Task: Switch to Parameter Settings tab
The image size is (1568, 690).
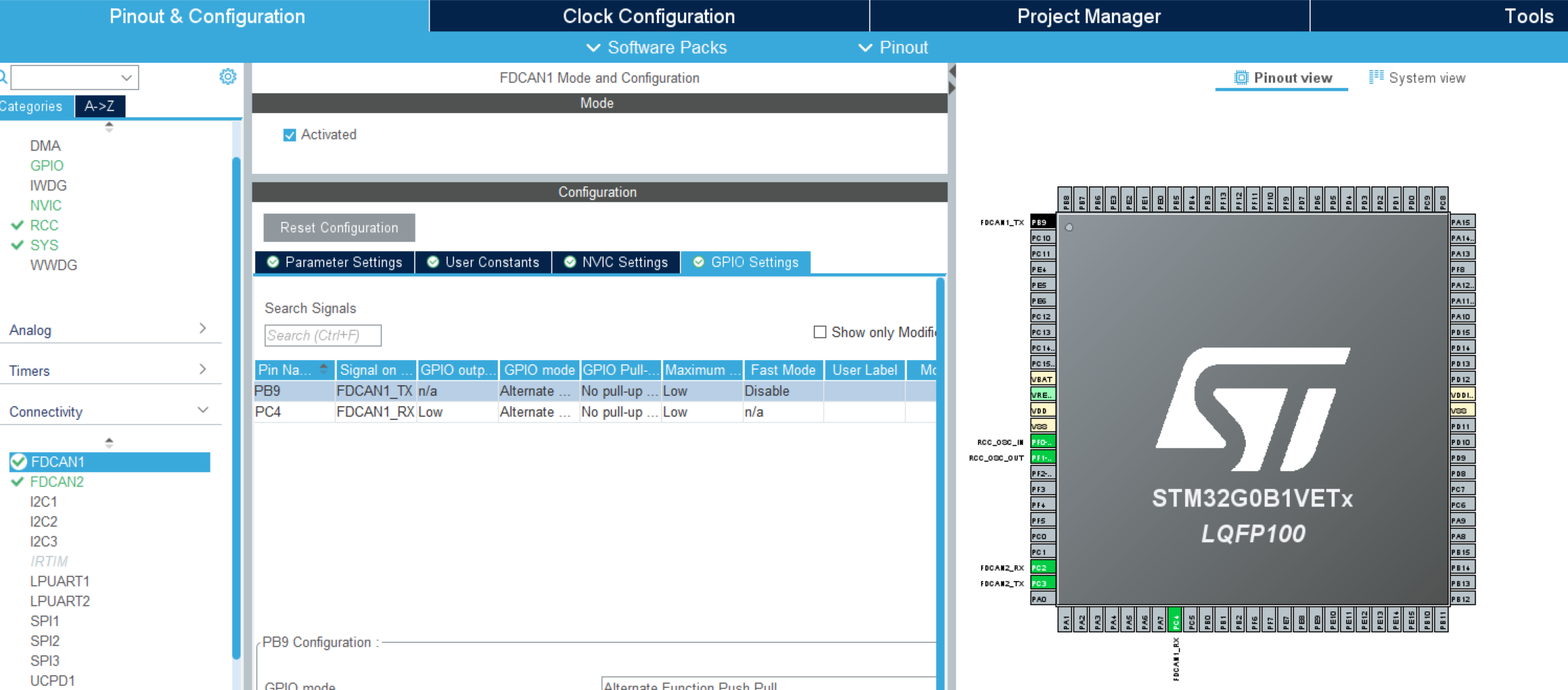Action: [x=335, y=262]
